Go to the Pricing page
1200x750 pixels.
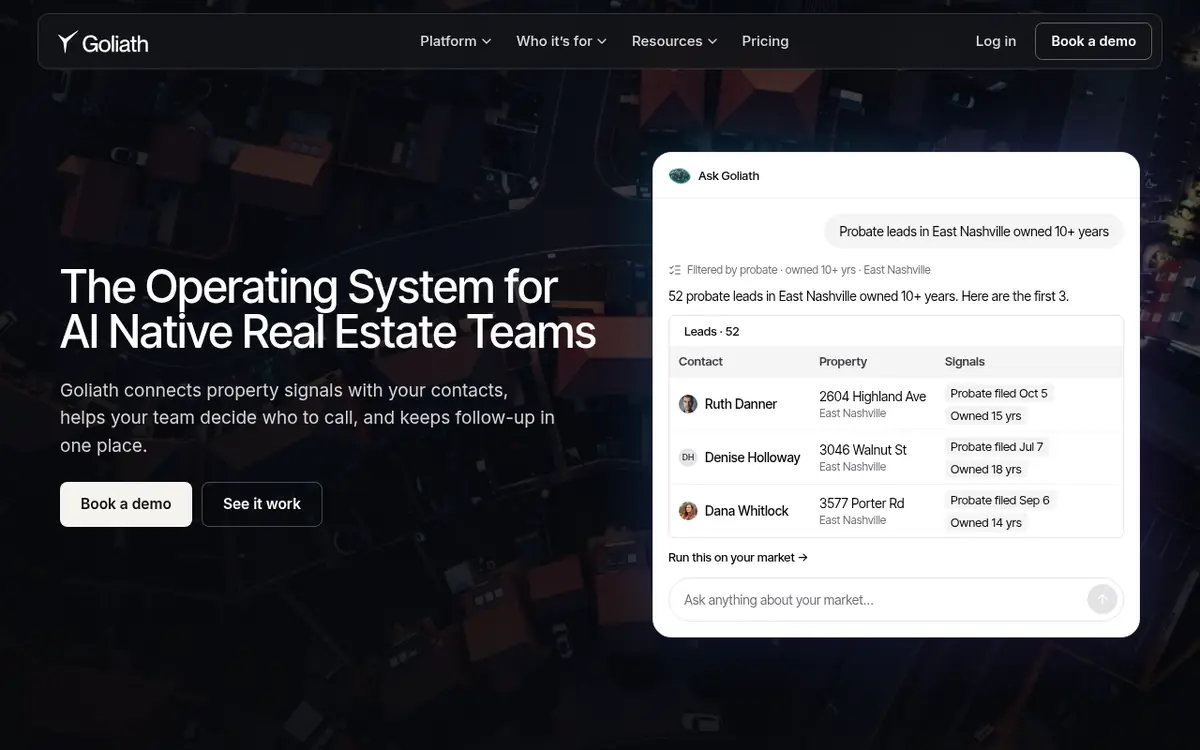765,41
